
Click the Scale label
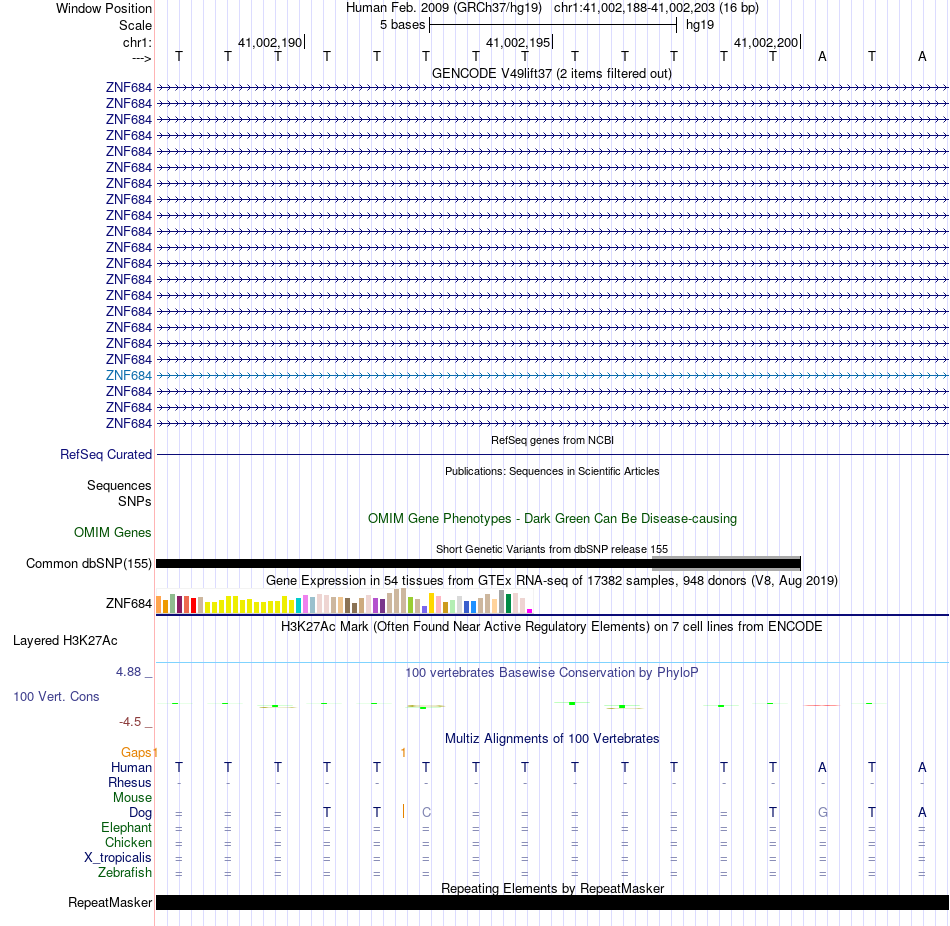click(135, 25)
